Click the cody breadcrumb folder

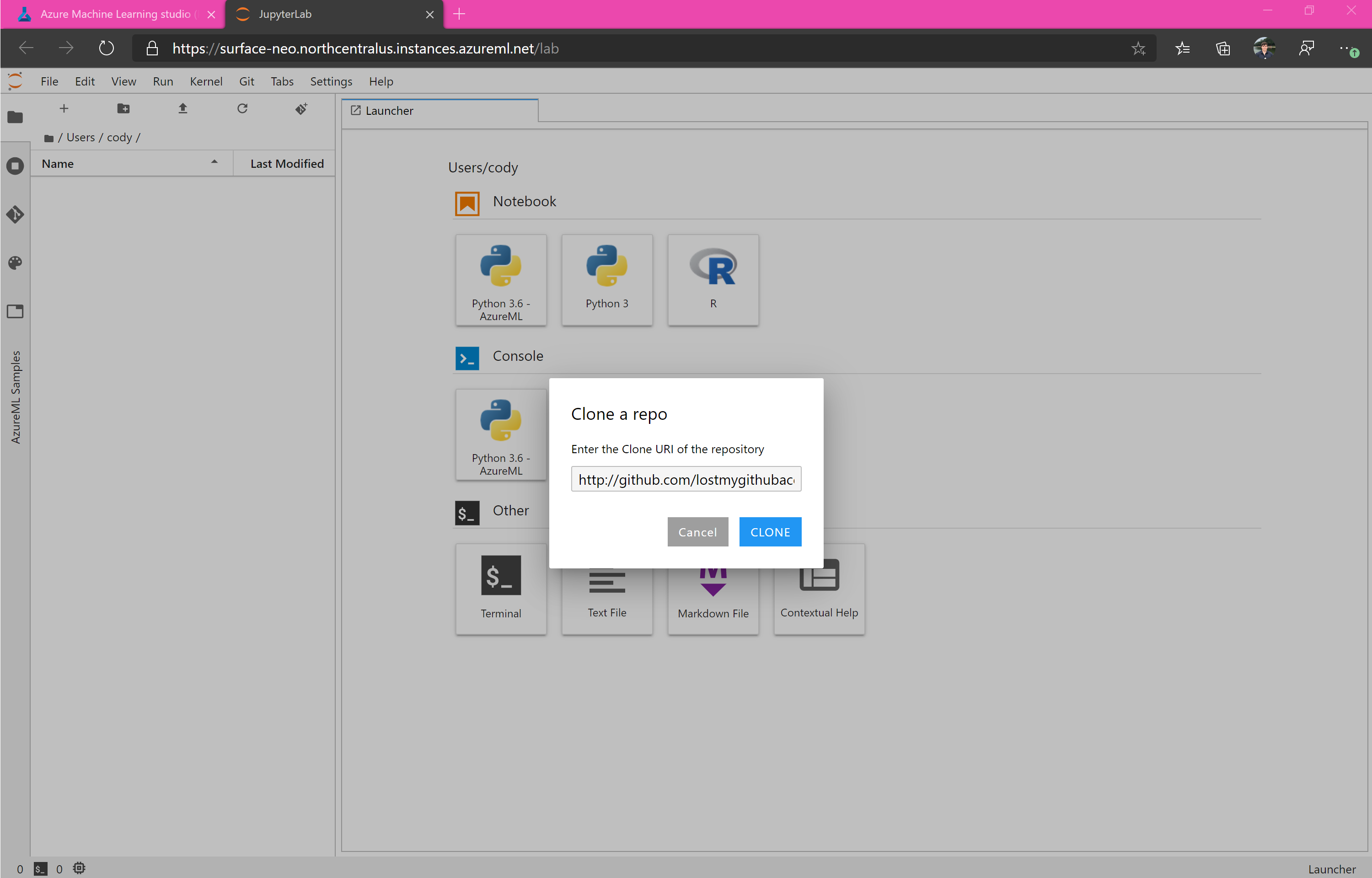click(x=119, y=137)
